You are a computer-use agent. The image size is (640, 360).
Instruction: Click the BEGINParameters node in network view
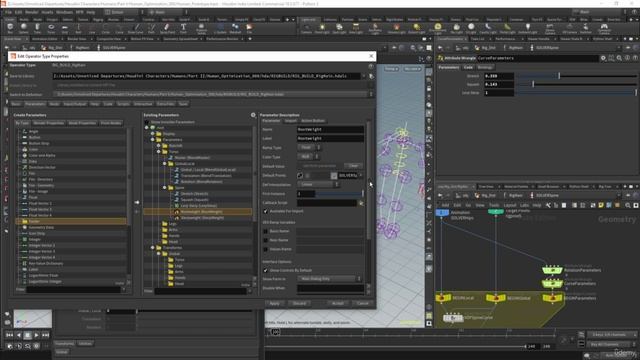pyautogui.click(x=552, y=298)
